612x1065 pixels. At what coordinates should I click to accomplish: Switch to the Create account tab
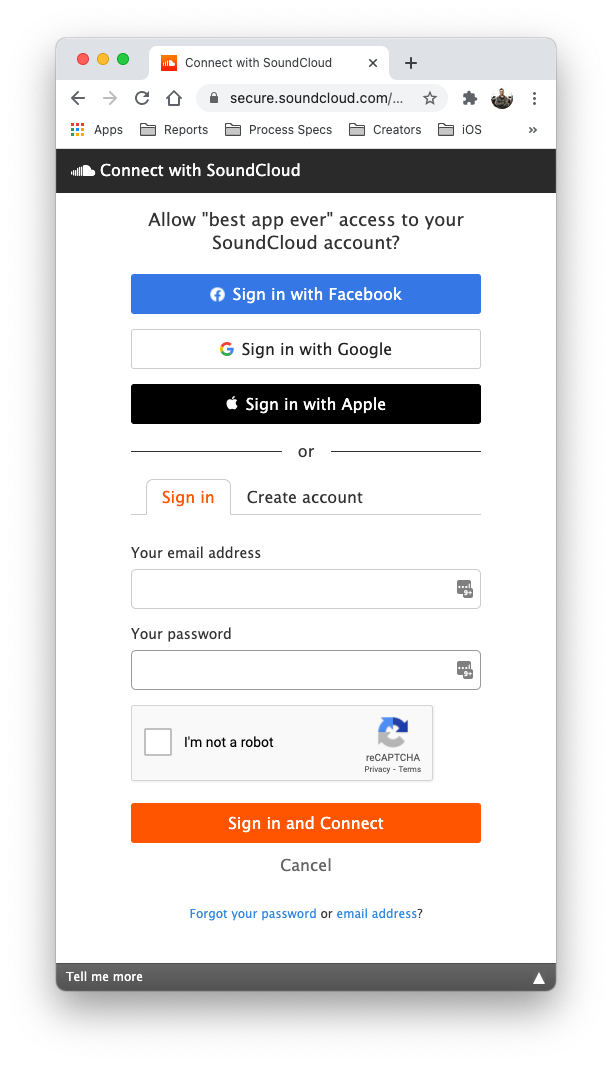coord(304,497)
